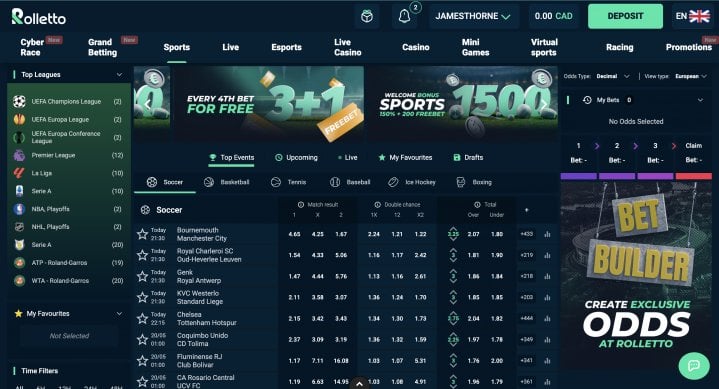Image resolution: width=719 pixels, height=389 pixels.
Task: Open UEFA Europa League
Action: tap(68, 119)
